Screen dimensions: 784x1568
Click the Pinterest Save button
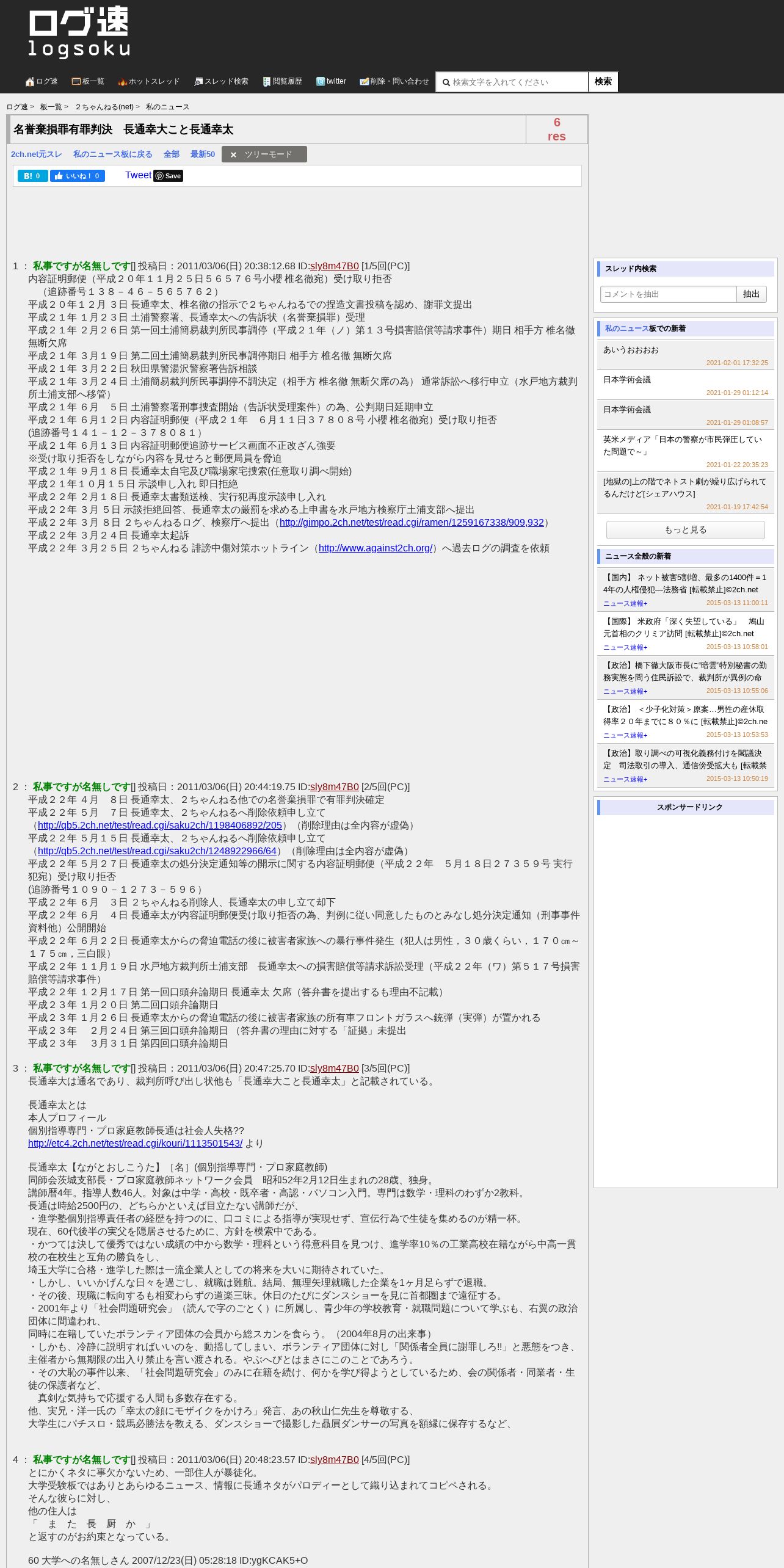[169, 176]
